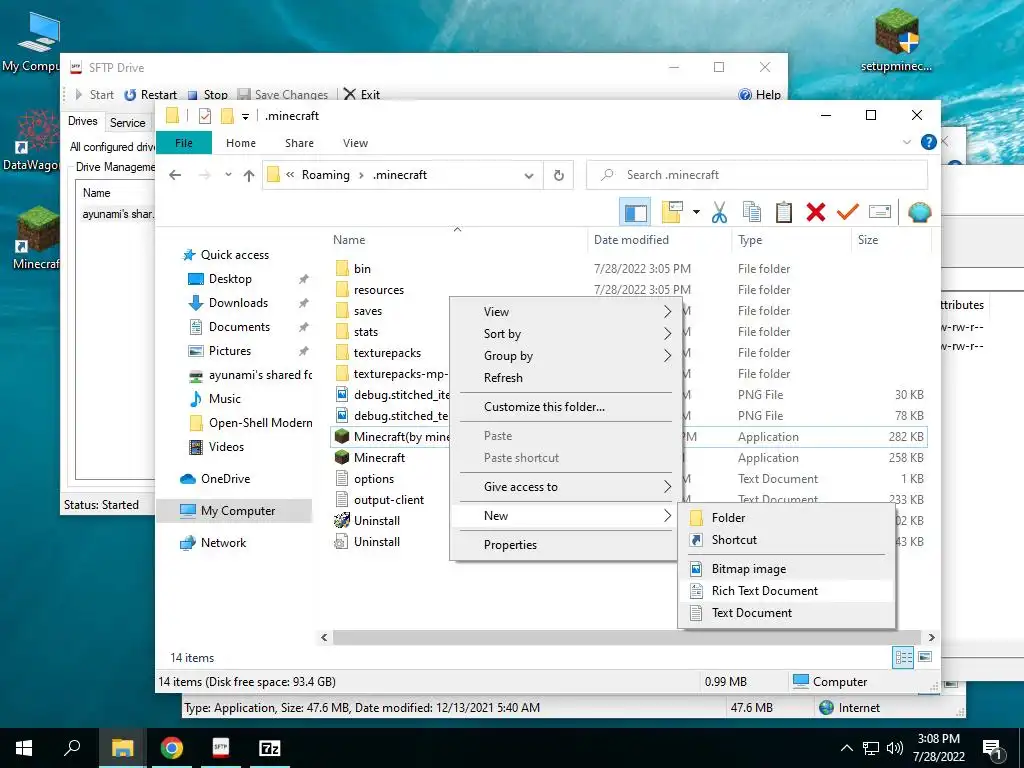
Task: Toggle the preview pane toolbar icon
Action: [x=635, y=212]
